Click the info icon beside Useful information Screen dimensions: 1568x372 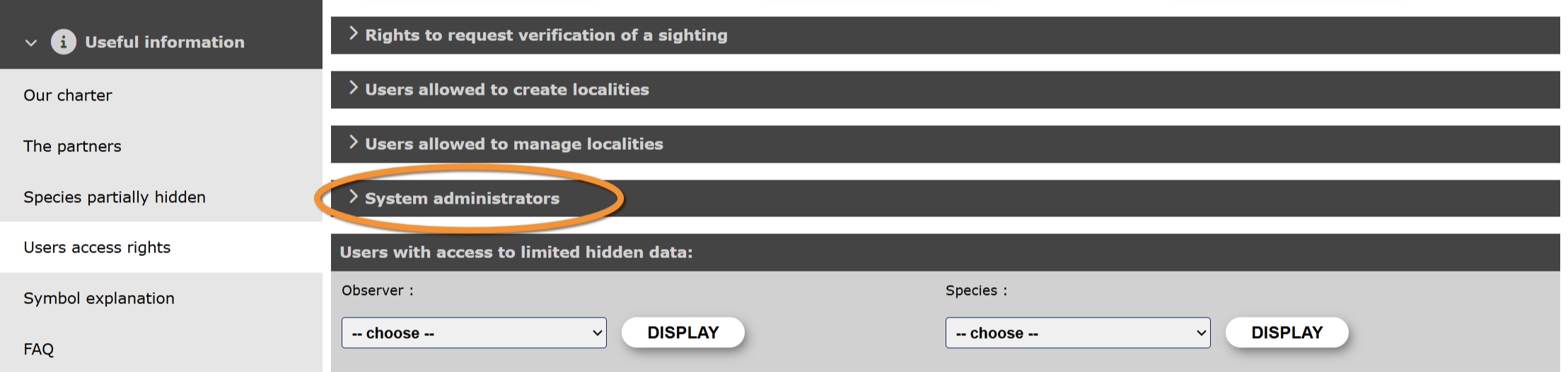click(63, 42)
